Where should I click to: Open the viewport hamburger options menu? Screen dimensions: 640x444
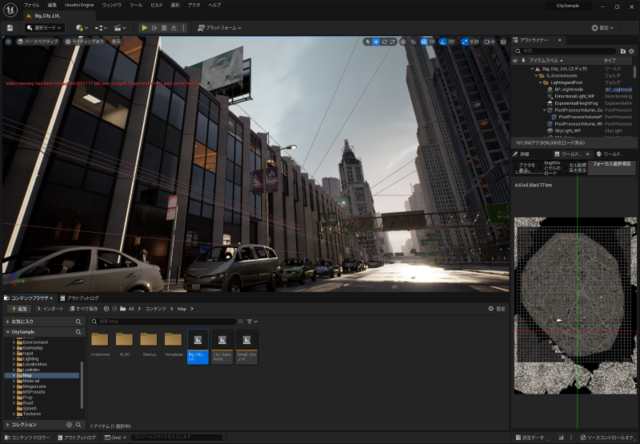pyautogui.click(x=8, y=42)
